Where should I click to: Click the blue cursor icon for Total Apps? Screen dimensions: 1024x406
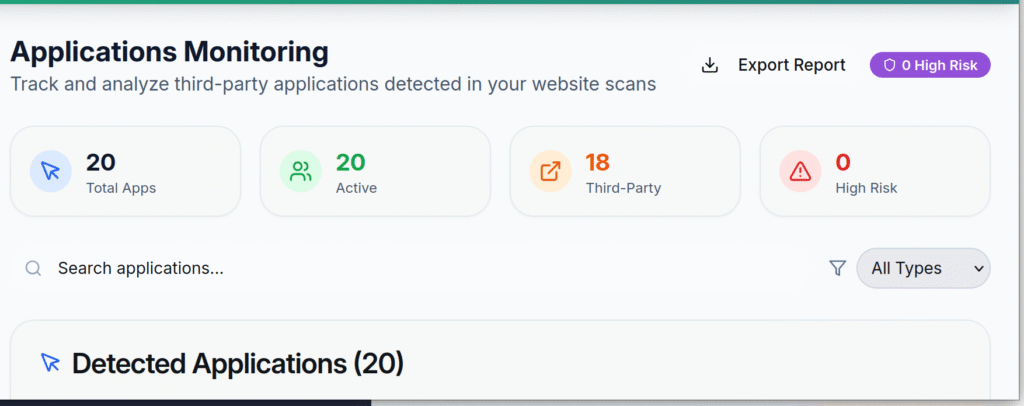tap(51, 171)
